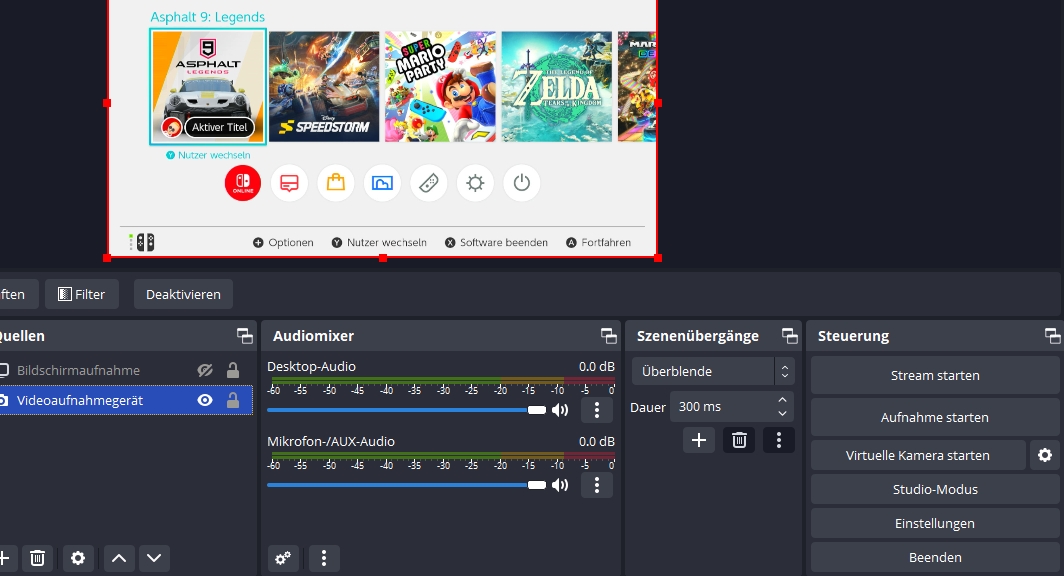
Task: Click Virtuelle Kamera starten button
Action: 918,455
